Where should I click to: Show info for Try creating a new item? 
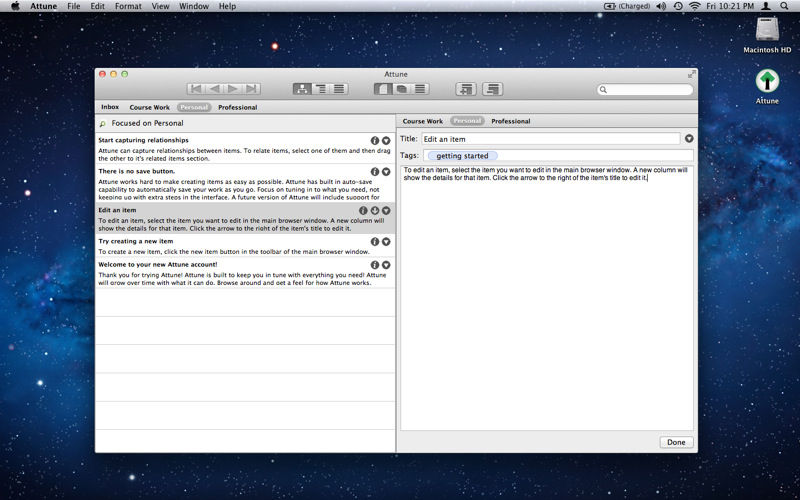pyautogui.click(x=374, y=241)
